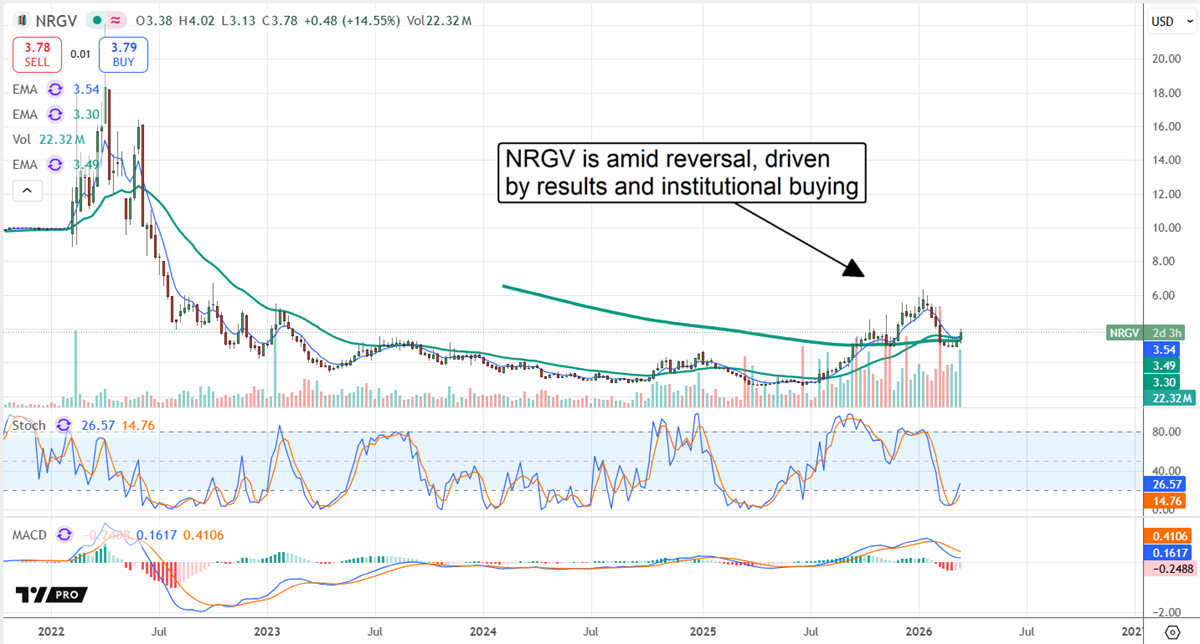Screen dimensions: 1200x644
Task: Click the refresh loop icon beside EMA 3.54
Action: click(54, 89)
